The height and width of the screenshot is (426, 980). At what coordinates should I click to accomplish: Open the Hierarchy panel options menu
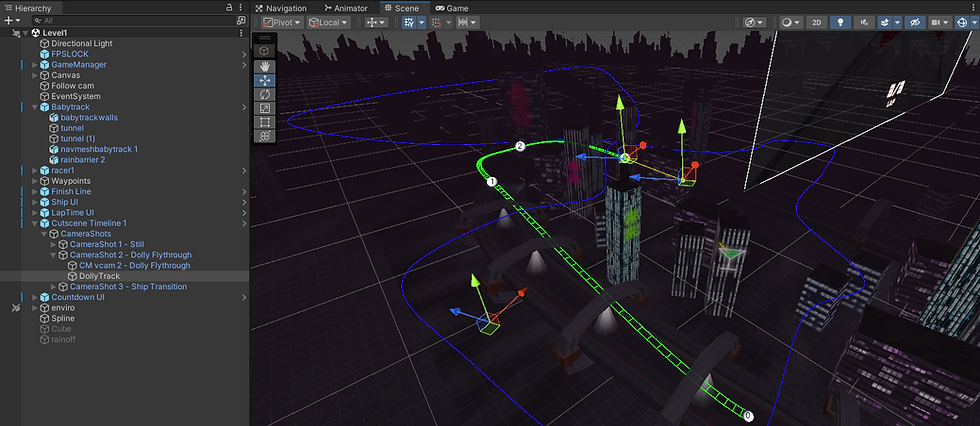(x=241, y=8)
